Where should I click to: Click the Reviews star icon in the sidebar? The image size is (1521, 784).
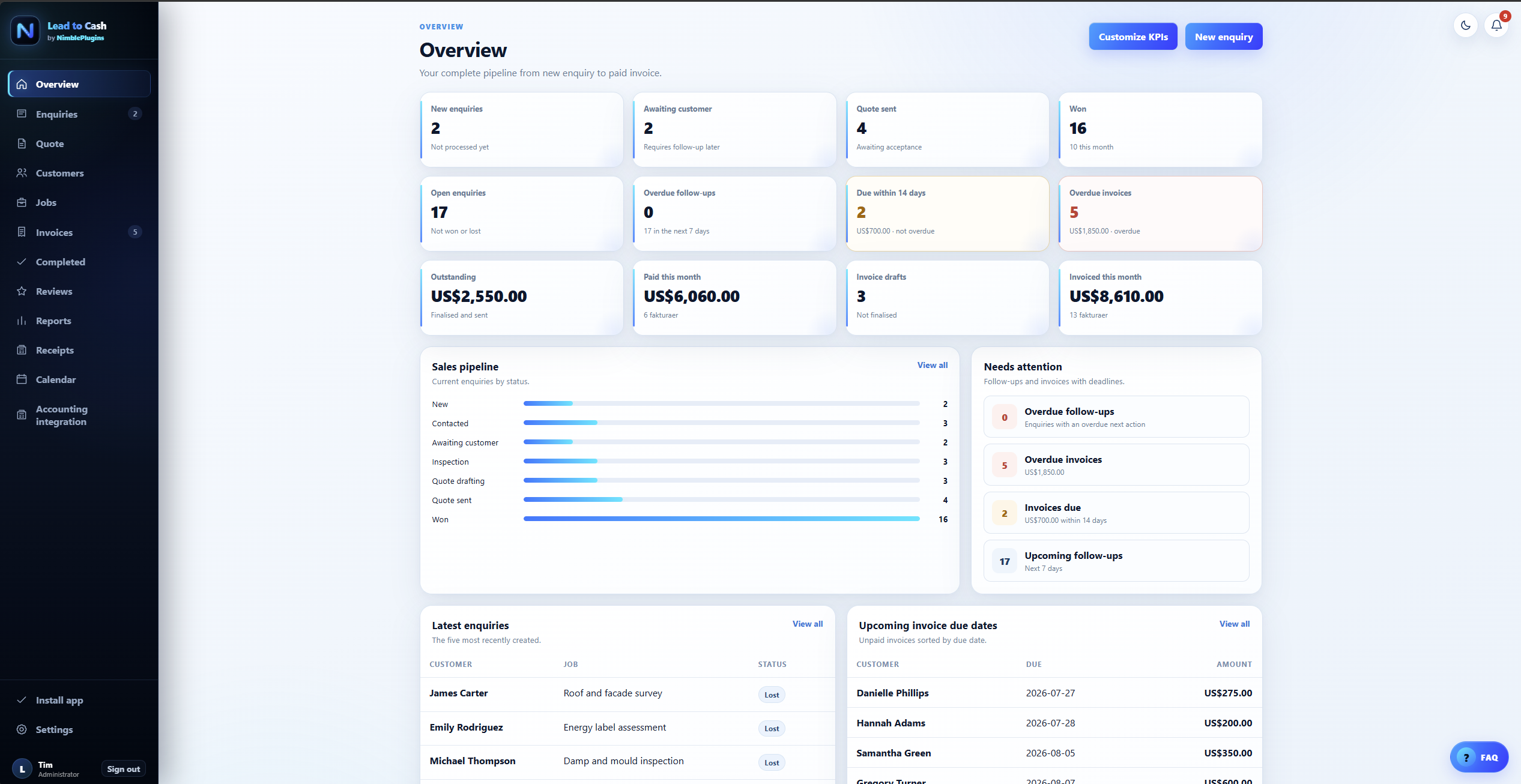[x=22, y=291]
